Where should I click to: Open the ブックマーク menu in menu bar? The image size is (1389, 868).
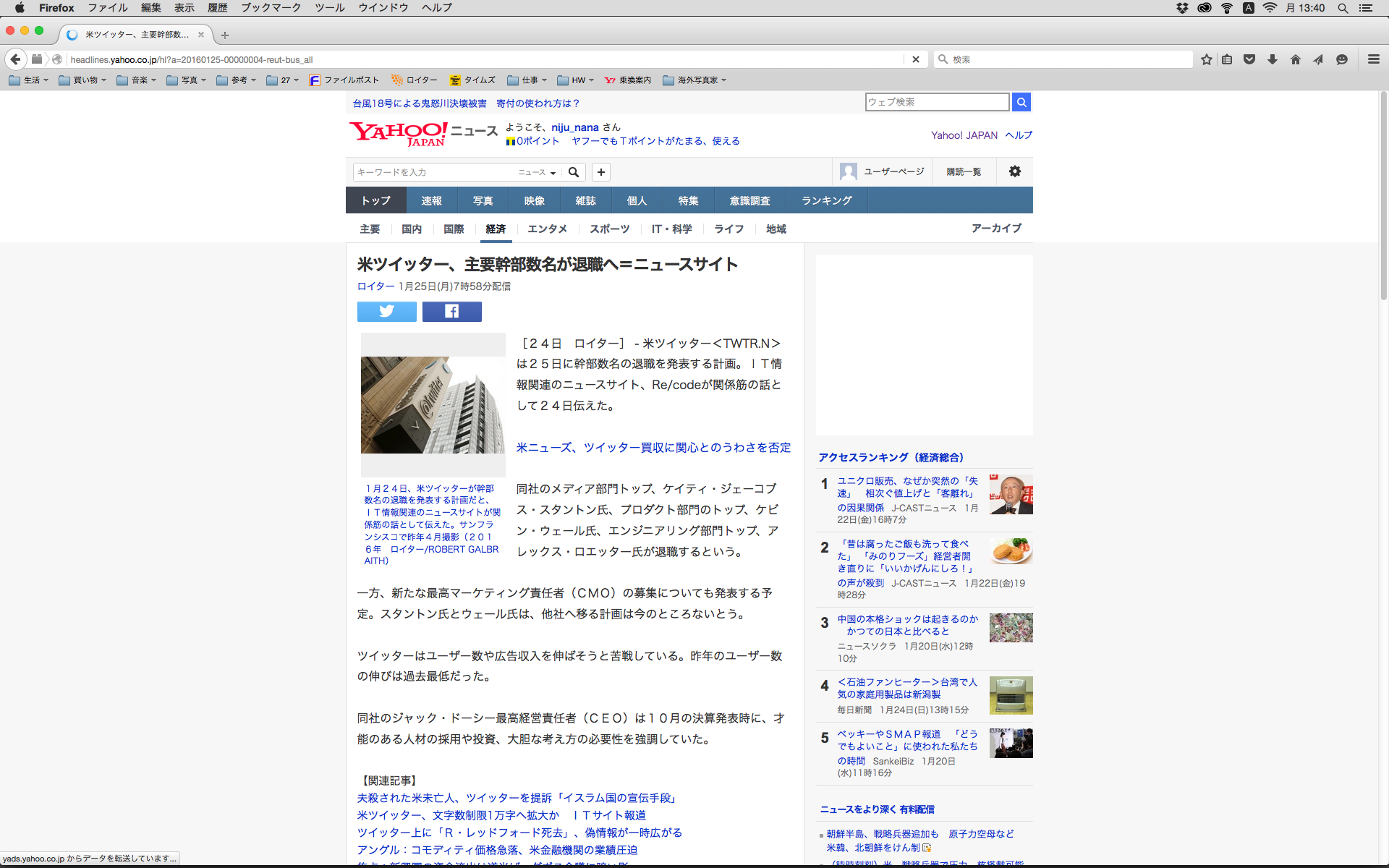click(271, 8)
